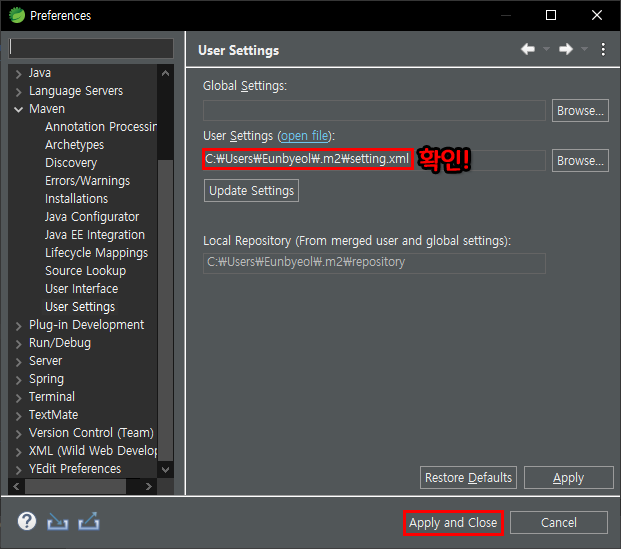The height and width of the screenshot is (549, 621).
Task: Click tree vertical scrollbar thumb
Action: coord(166,310)
